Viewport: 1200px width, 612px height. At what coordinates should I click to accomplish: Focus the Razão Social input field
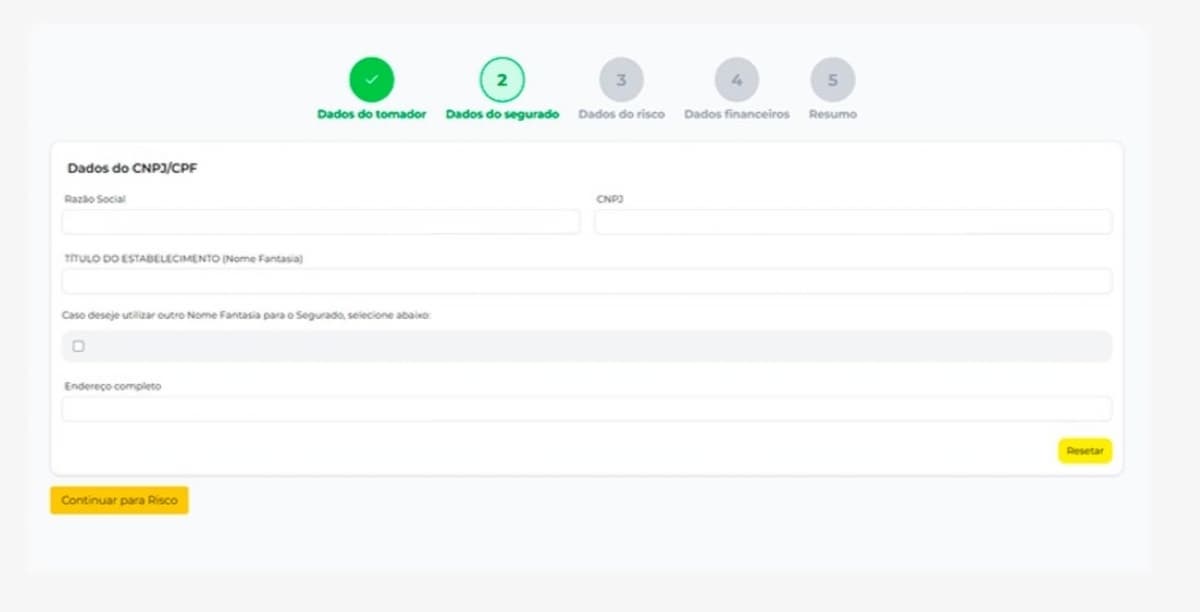point(320,222)
